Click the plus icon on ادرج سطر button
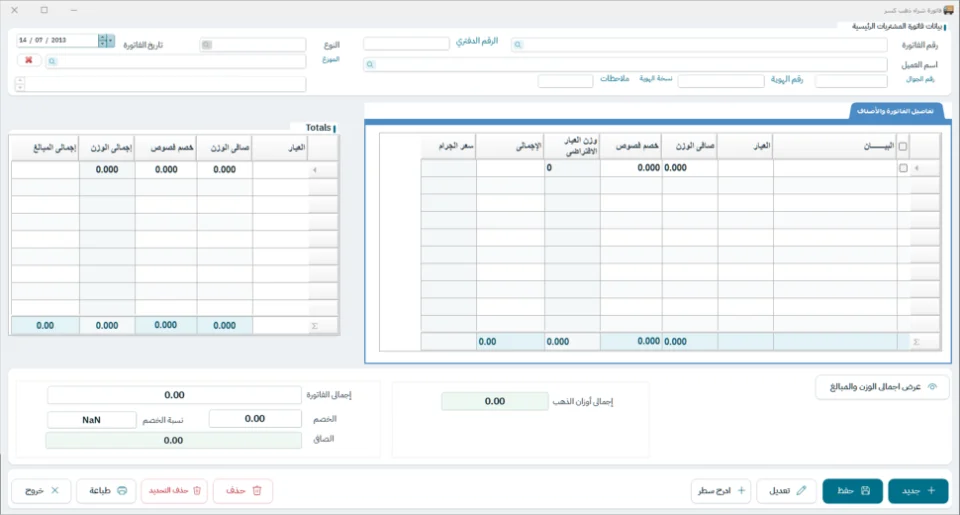The image size is (960, 515). tap(741, 491)
